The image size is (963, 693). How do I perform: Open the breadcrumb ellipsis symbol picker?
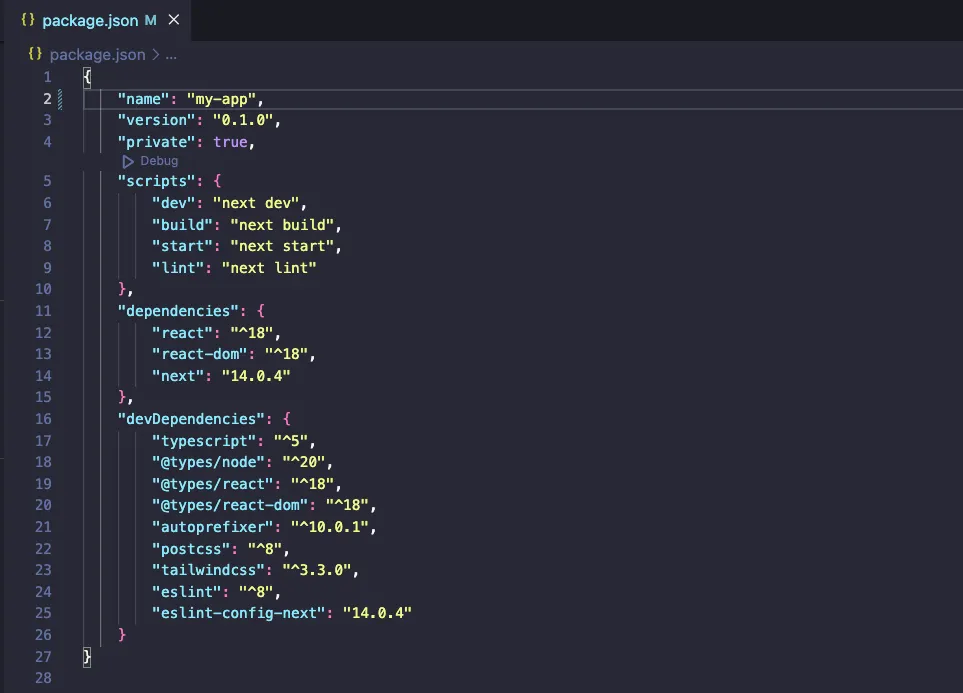(171, 54)
